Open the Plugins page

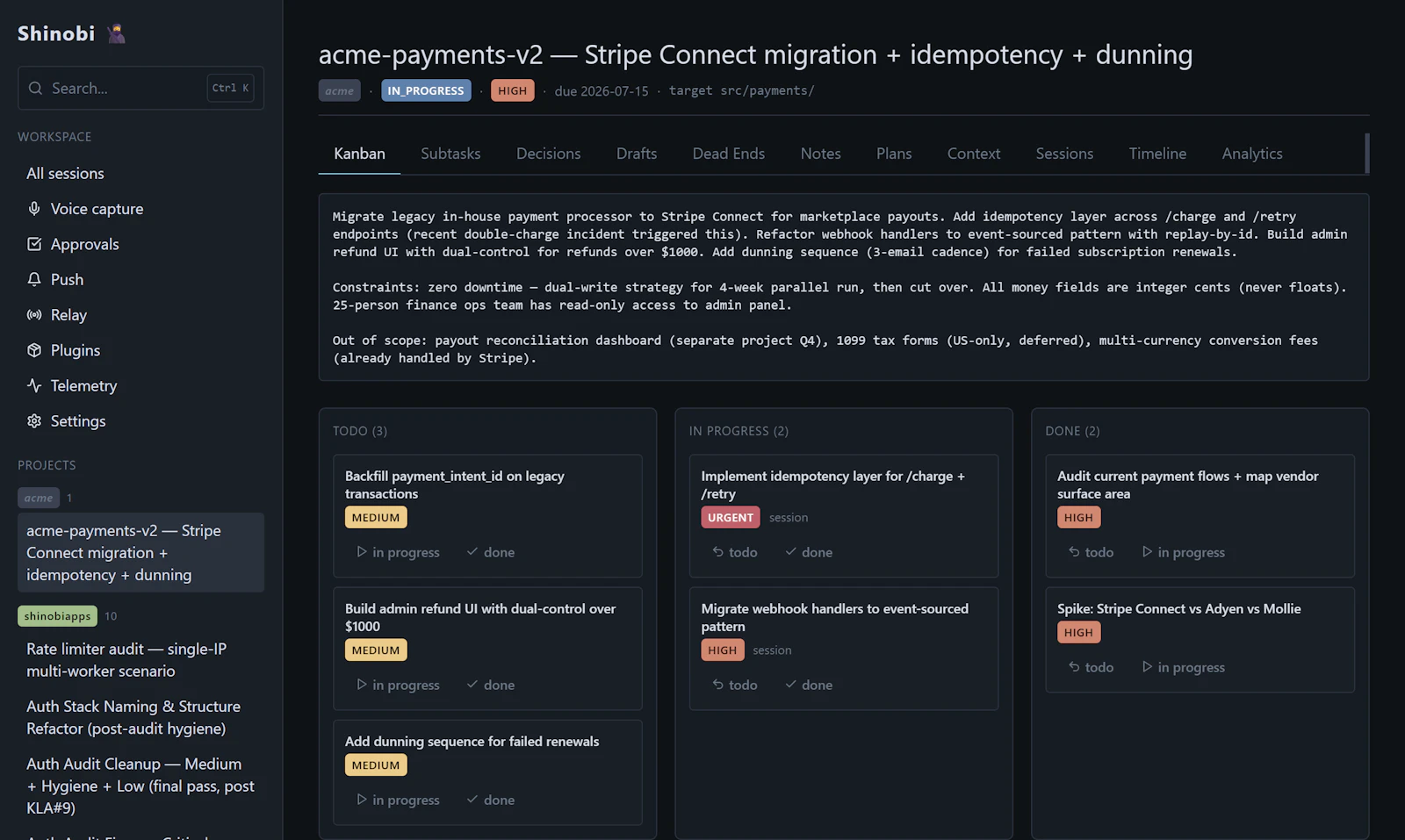click(140, 350)
